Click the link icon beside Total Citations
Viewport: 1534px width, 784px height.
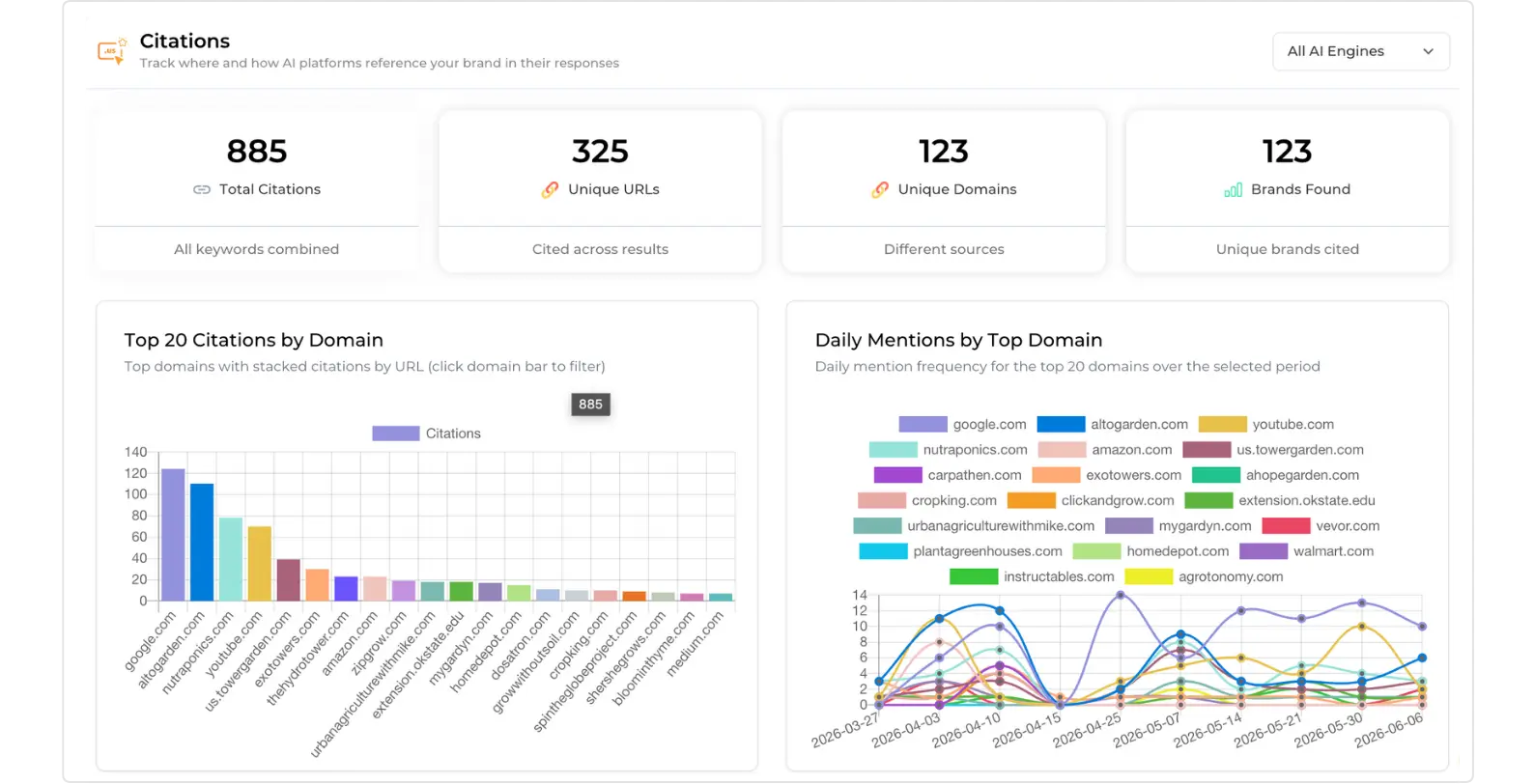(202, 190)
